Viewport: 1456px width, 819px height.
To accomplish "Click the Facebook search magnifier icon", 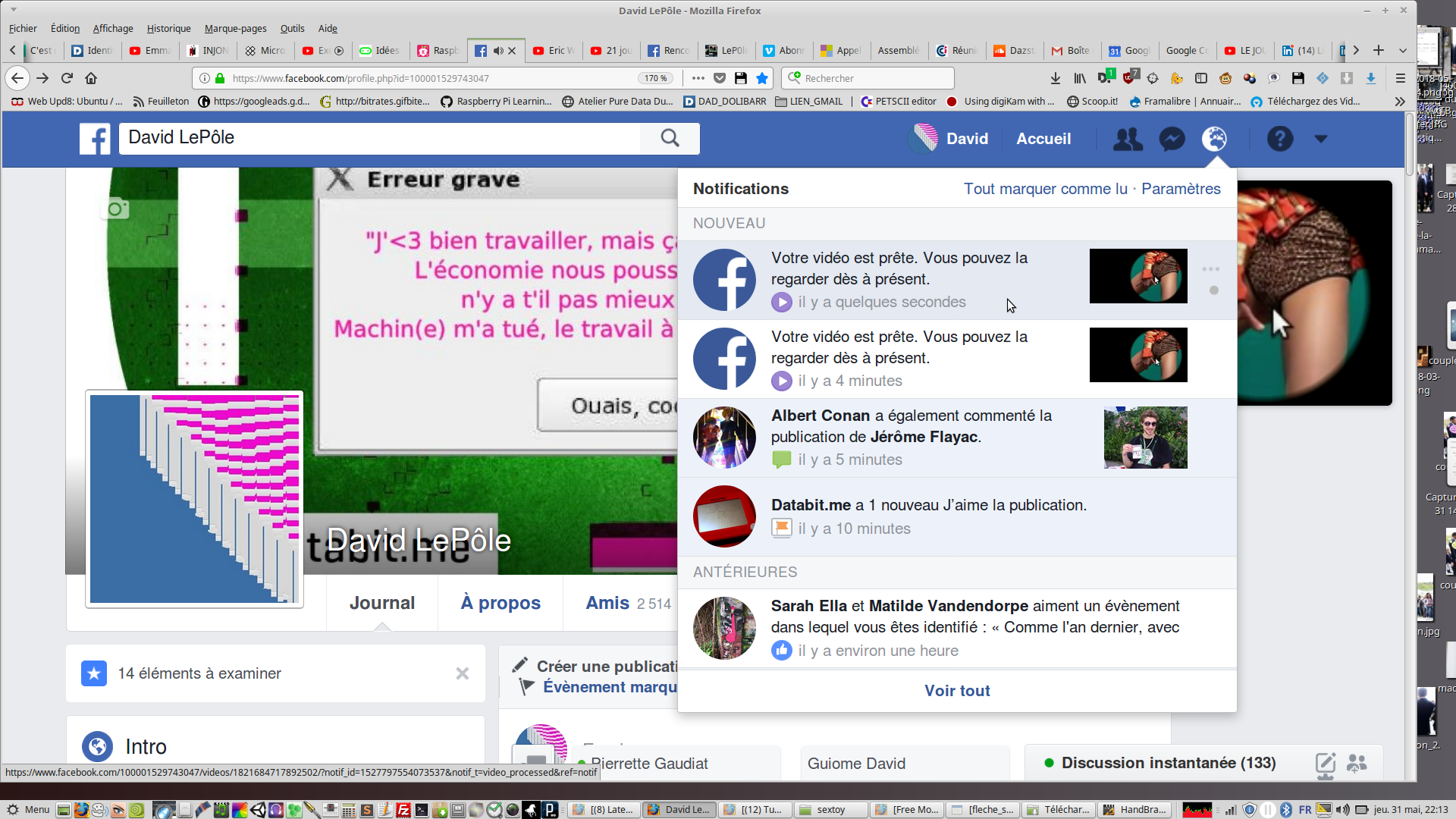I will tap(670, 138).
